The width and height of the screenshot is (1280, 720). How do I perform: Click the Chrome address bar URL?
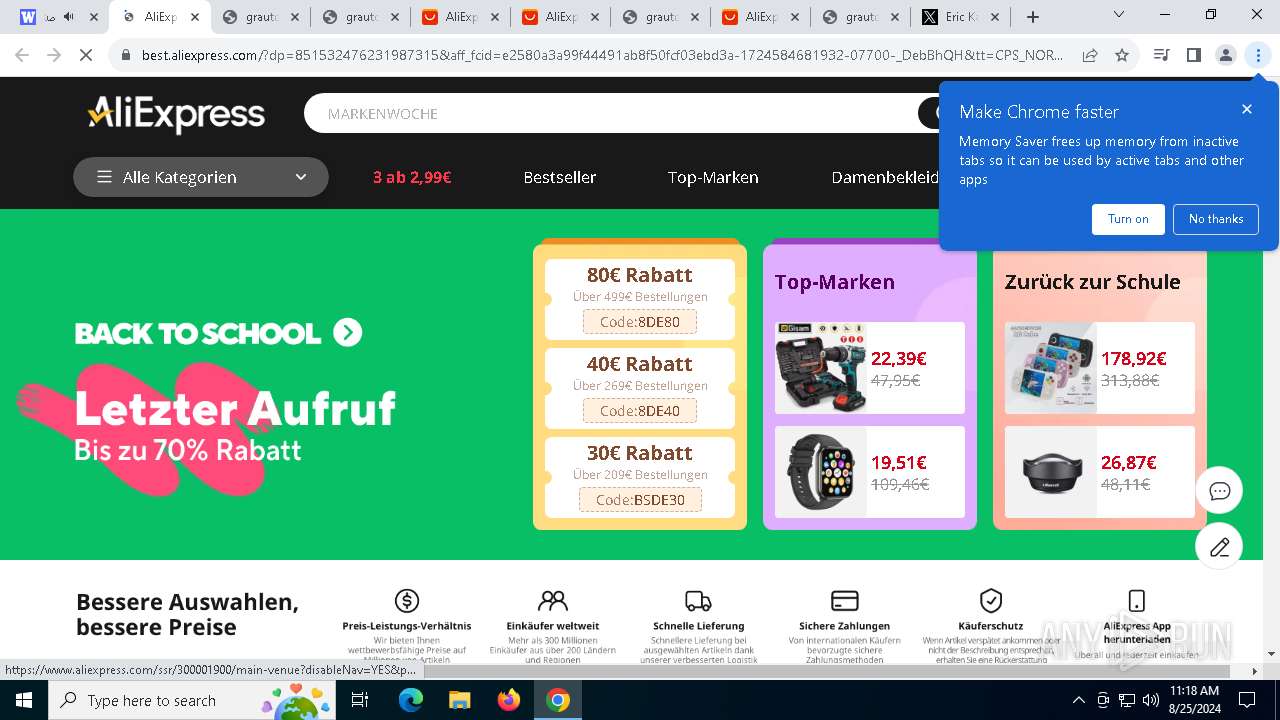[602, 56]
